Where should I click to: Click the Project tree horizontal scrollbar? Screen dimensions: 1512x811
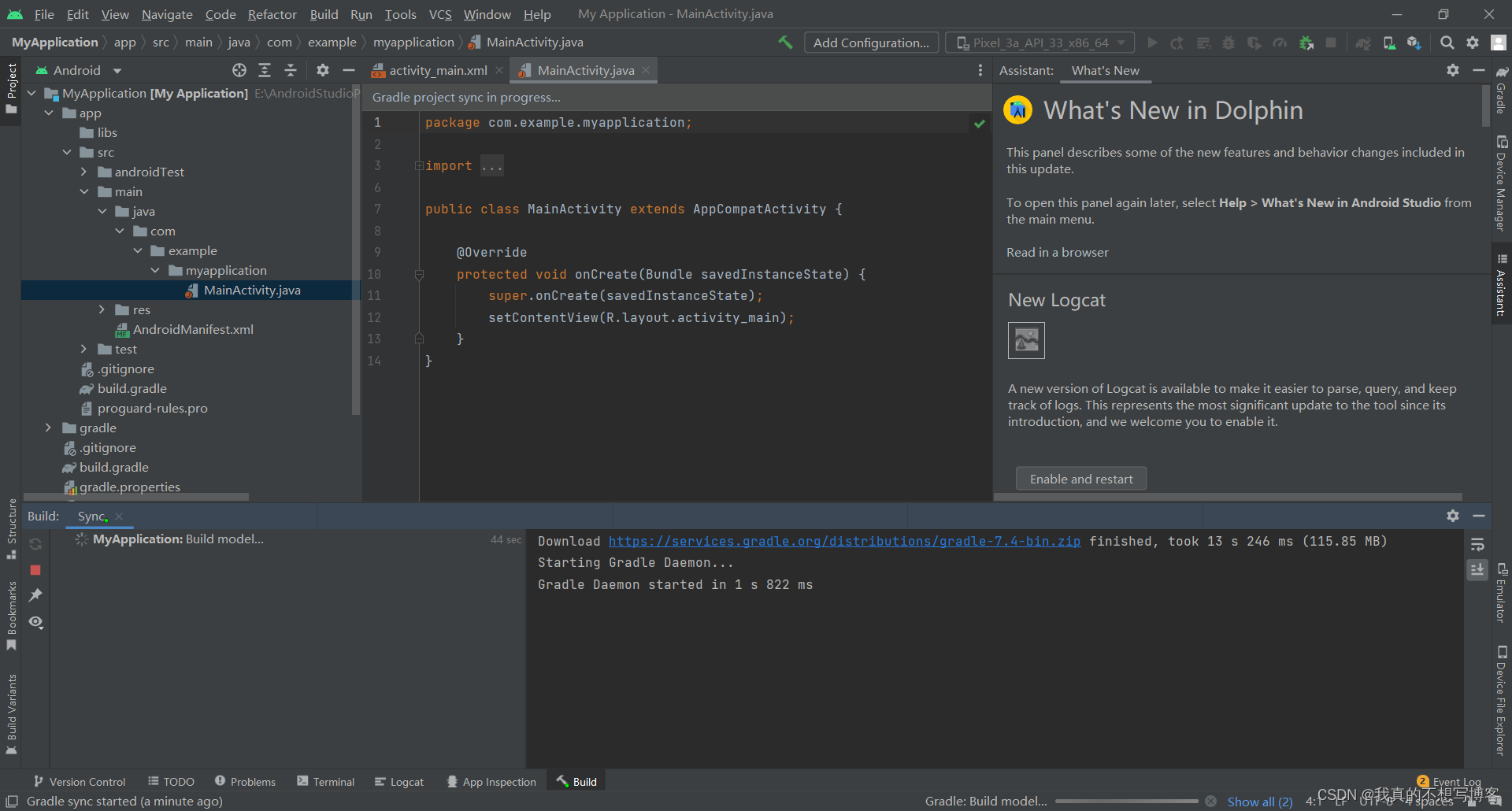(x=135, y=497)
